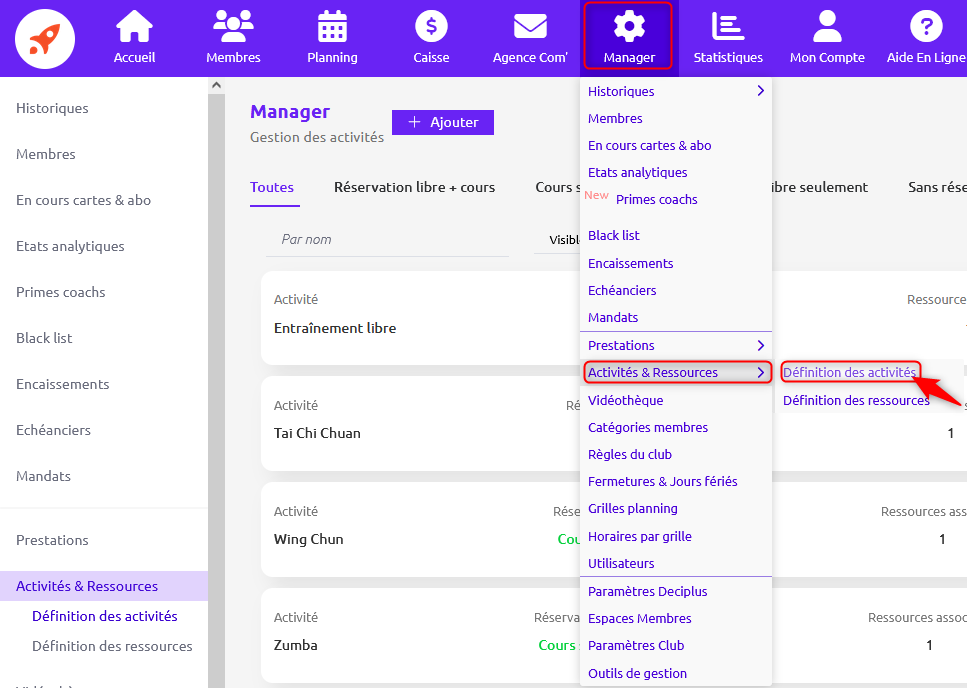Screen dimensions: 967x688
Task: Open Historiques in left sidebar
Action: tap(52, 108)
